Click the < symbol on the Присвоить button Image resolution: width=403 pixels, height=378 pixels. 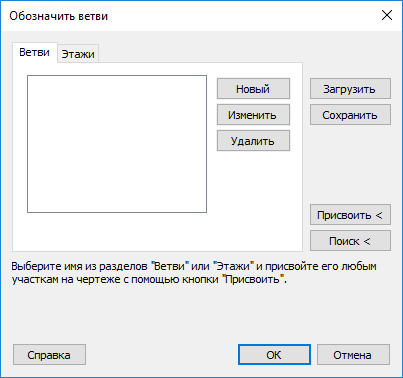tap(379, 215)
